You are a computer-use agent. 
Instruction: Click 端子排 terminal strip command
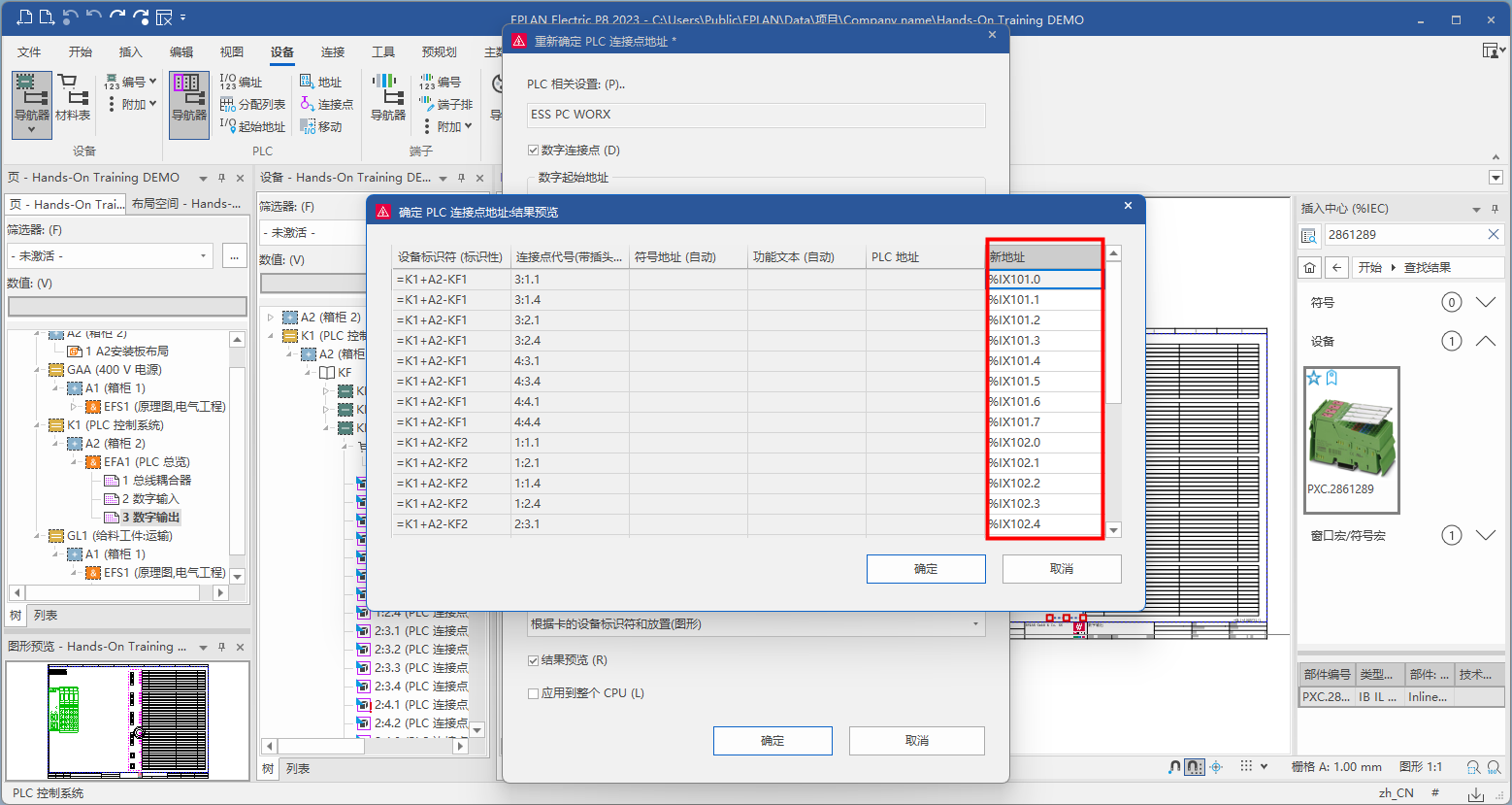(x=446, y=104)
